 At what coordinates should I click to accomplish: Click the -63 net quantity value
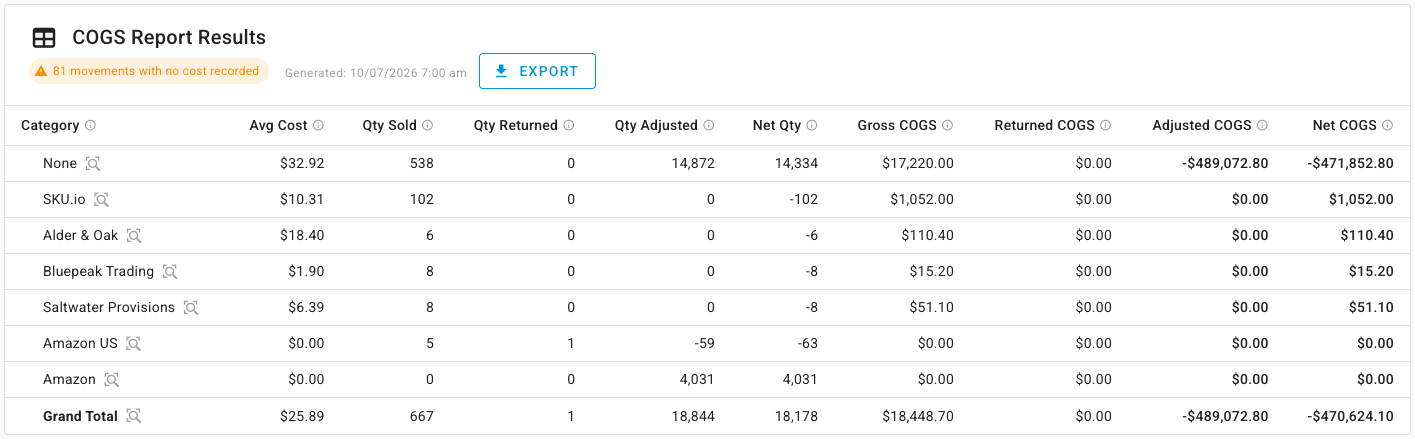point(806,343)
